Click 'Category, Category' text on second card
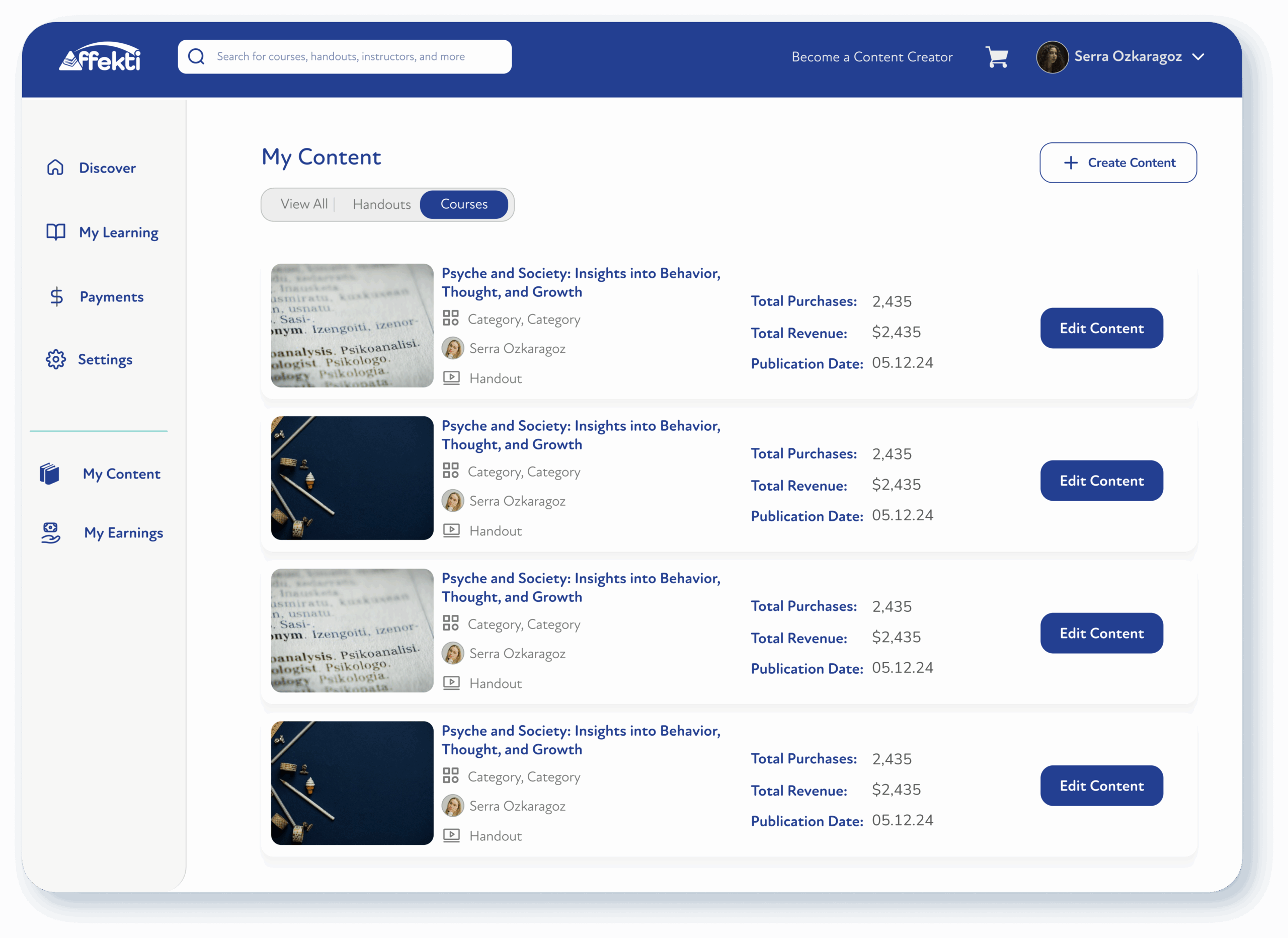The height and width of the screenshot is (938, 1288). 524,472
